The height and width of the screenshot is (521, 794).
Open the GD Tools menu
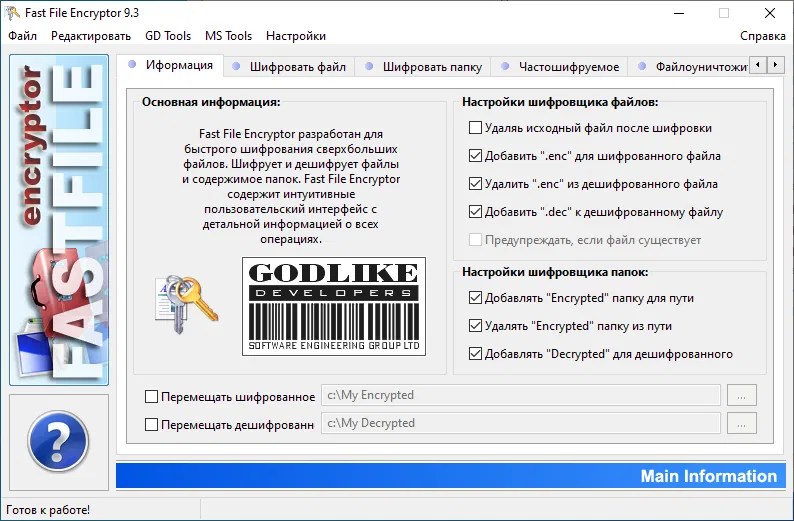point(168,36)
